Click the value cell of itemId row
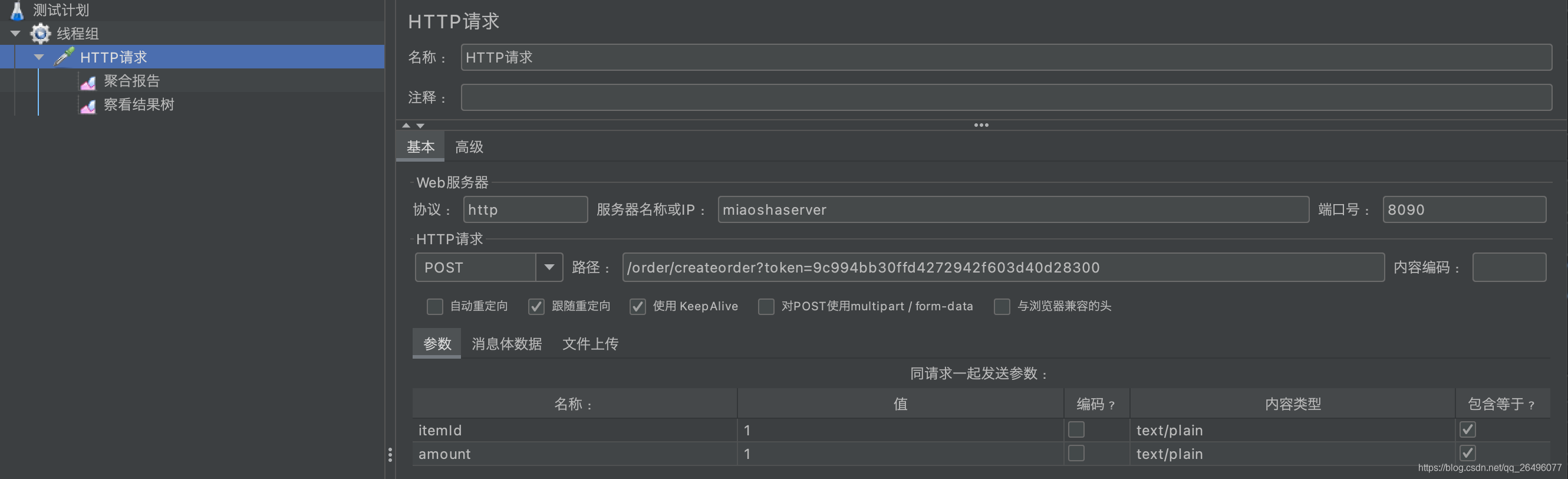 tap(900, 430)
